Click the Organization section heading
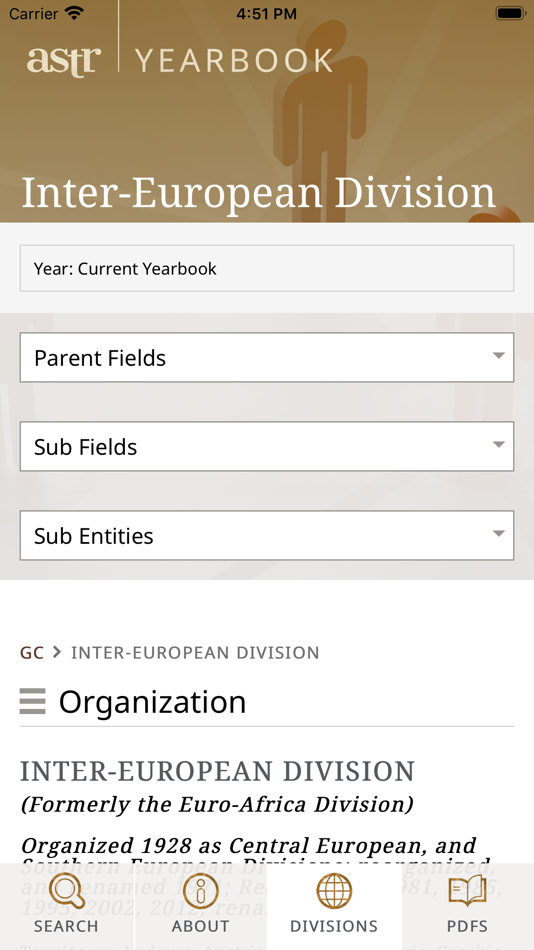This screenshot has width=534, height=950. (152, 702)
